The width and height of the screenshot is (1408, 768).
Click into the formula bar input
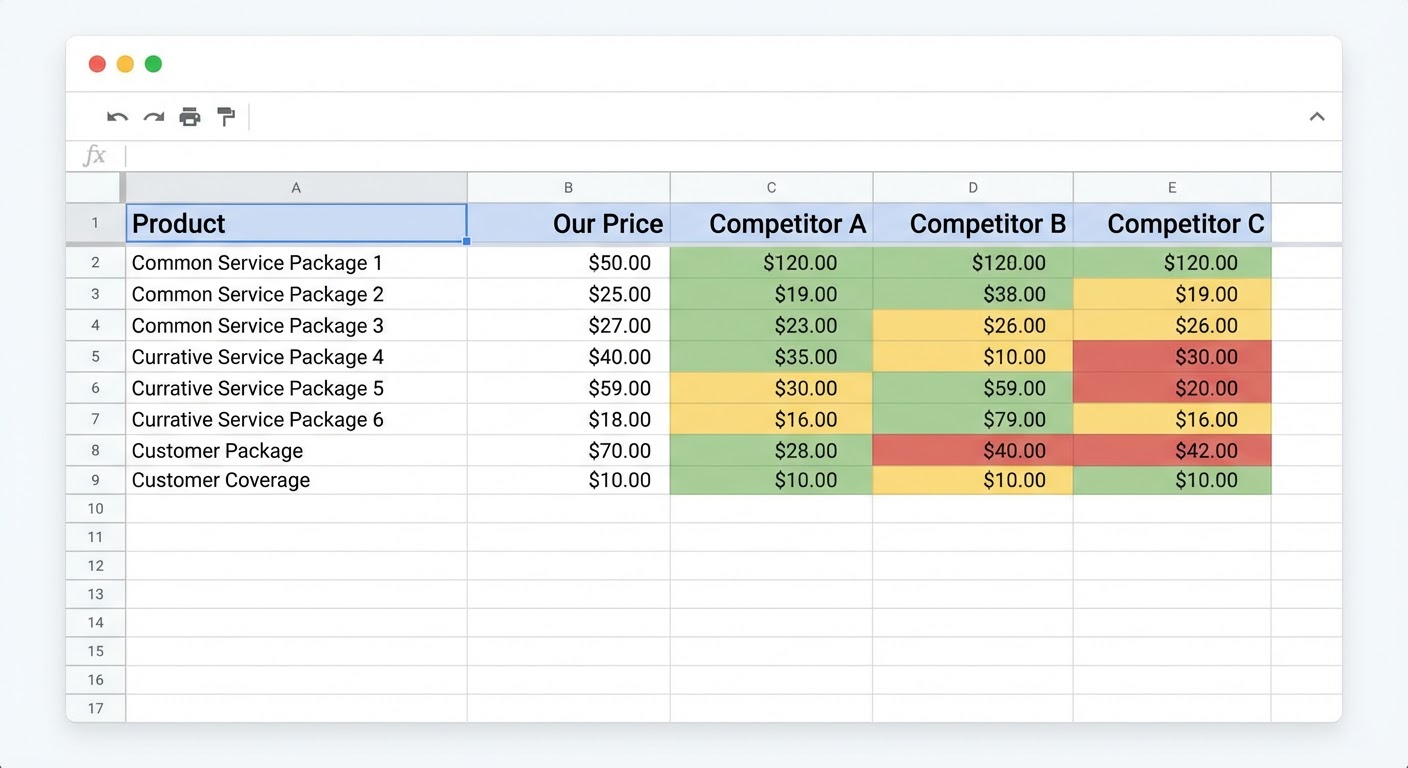coord(700,155)
